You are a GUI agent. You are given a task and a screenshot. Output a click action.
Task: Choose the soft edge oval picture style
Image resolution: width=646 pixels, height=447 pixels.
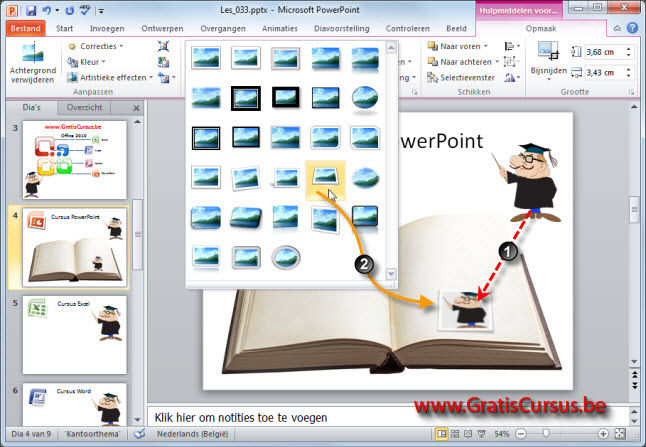(365, 178)
